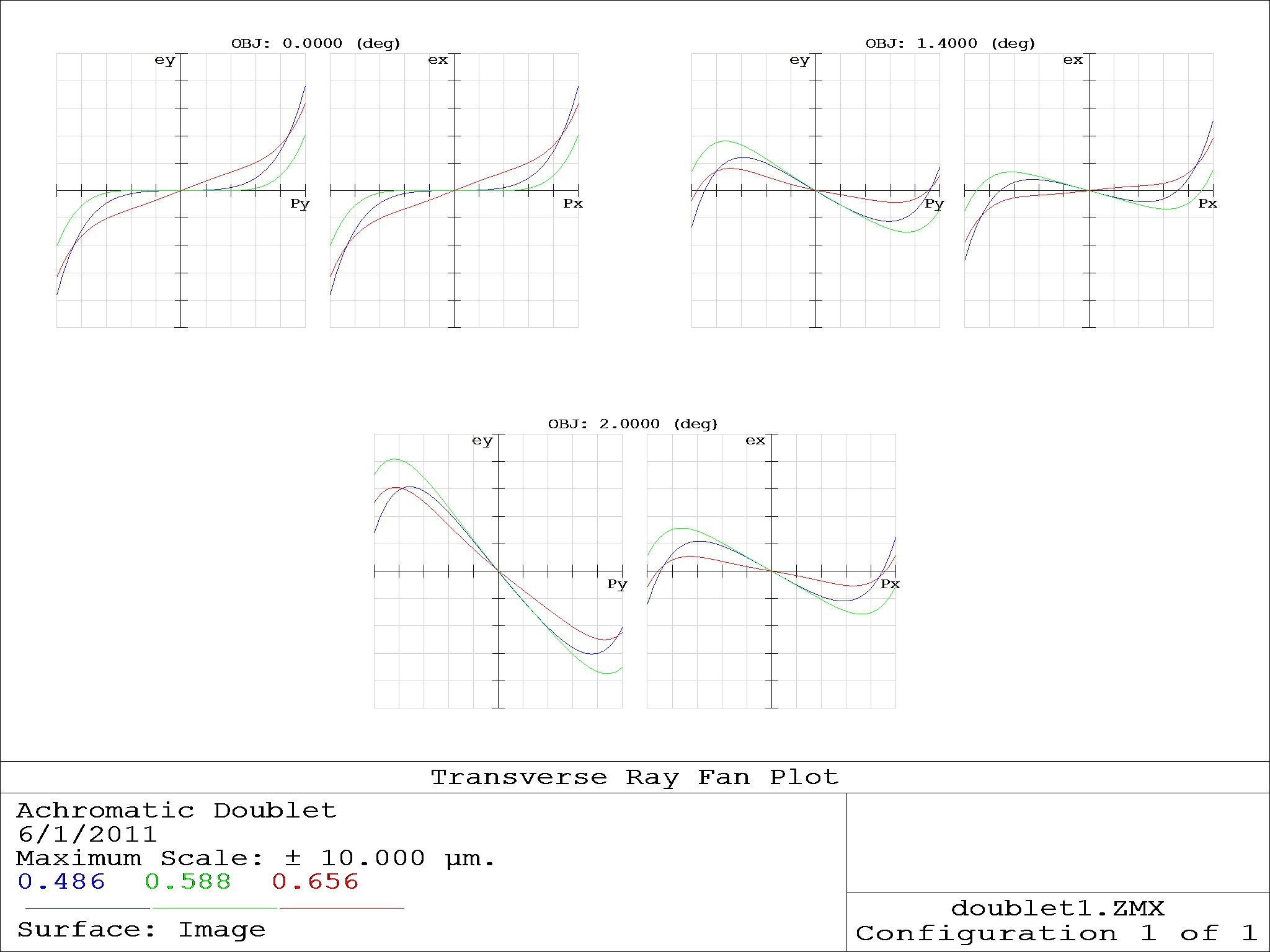Click the 6/1/2011 date text
Image resolution: width=1270 pixels, height=952 pixels.
pyautogui.click(x=87, y=834)
